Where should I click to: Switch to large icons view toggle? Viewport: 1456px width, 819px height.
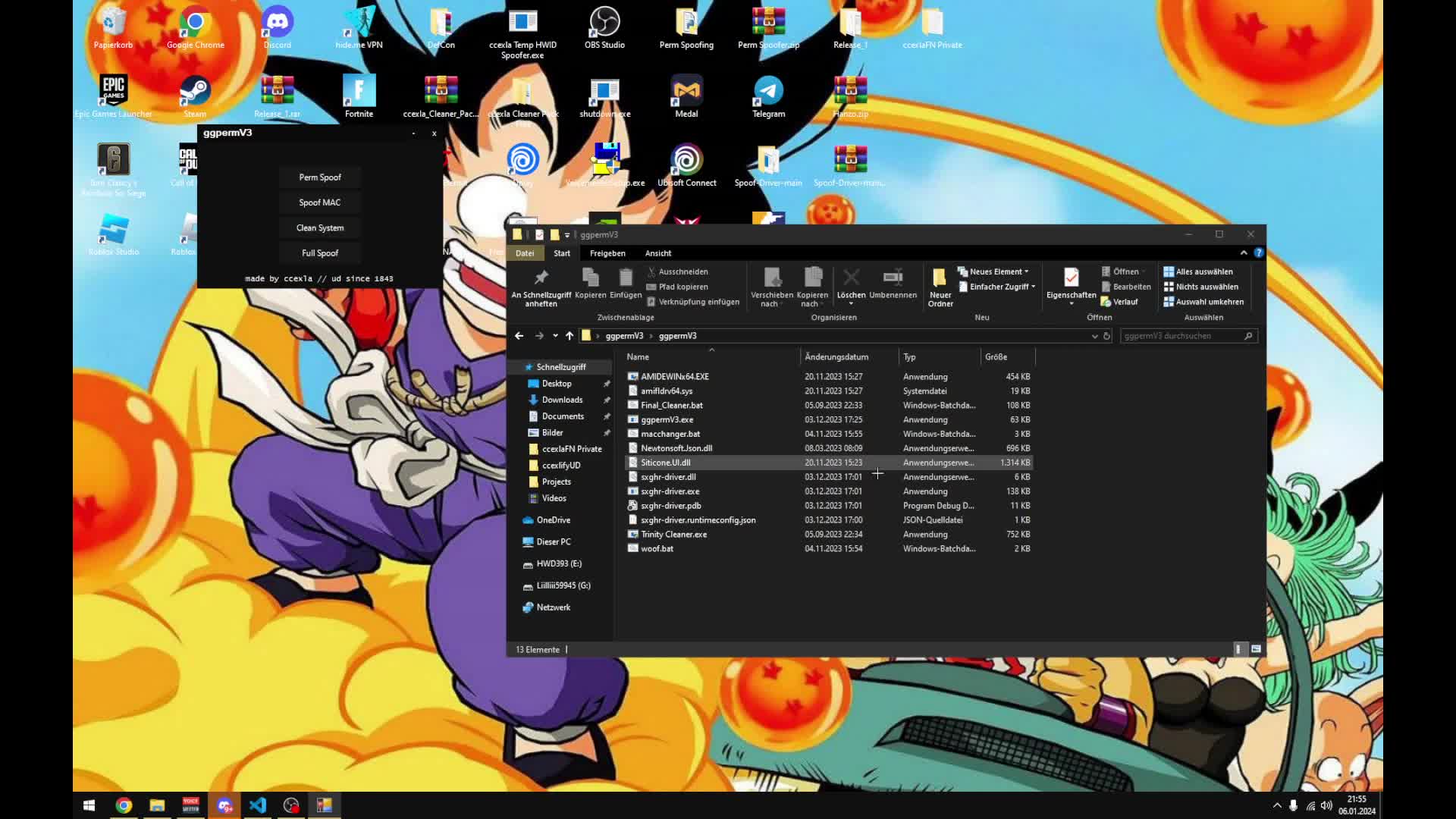tap(1256, 649)
